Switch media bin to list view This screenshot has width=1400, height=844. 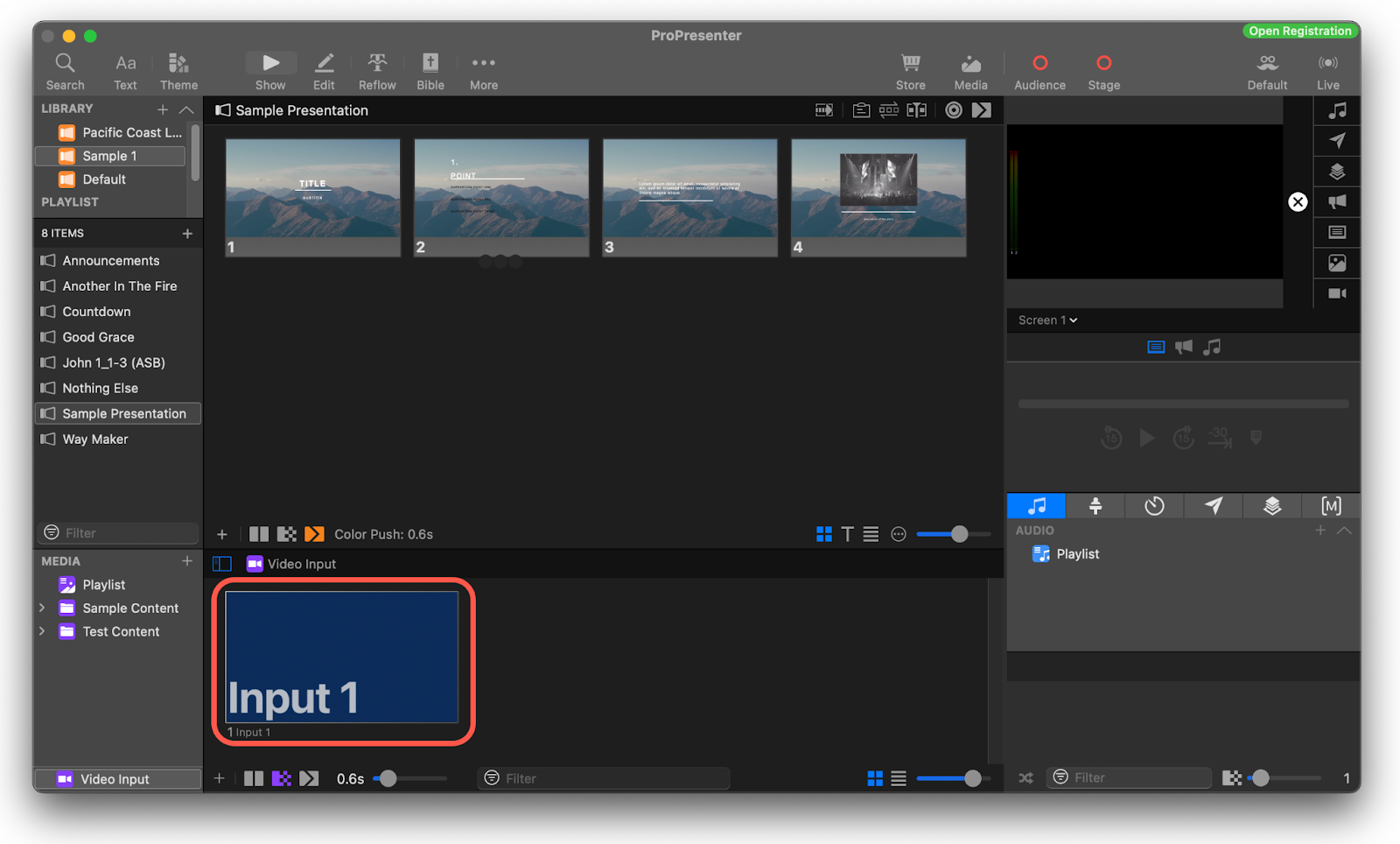pyautogui.click(x=899, y=778)
